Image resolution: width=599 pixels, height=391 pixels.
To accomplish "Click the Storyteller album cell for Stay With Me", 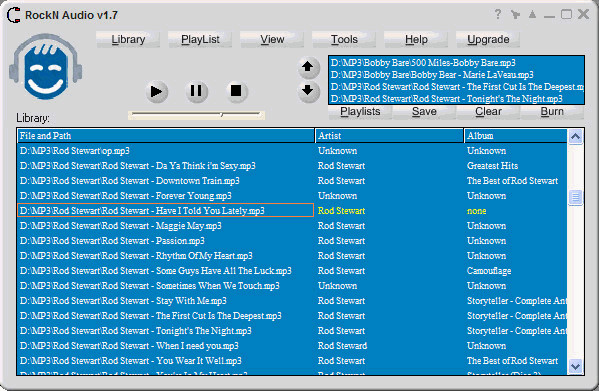I will click(517, 301).
